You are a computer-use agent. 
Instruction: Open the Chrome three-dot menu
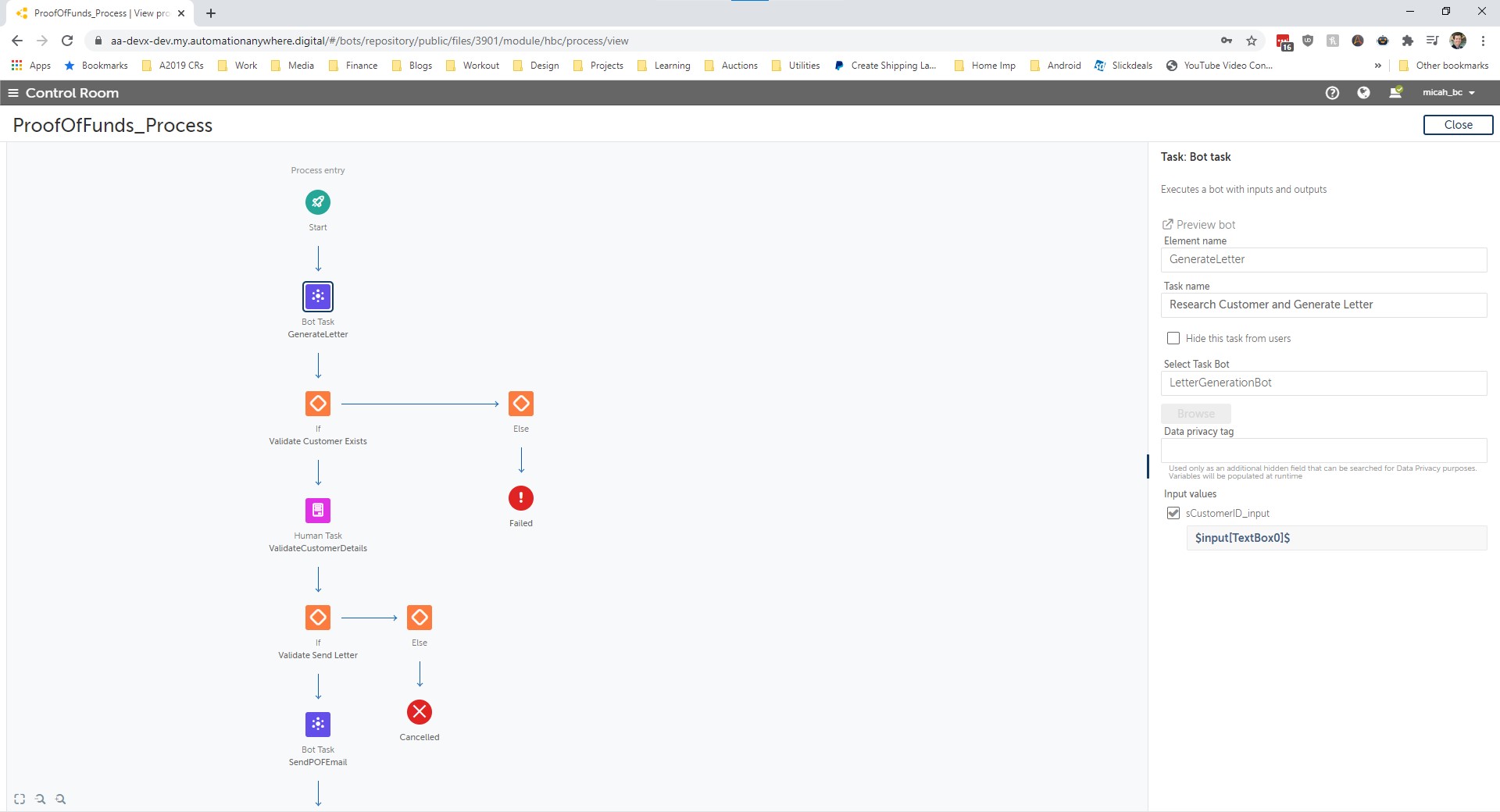pos(1483,41)
